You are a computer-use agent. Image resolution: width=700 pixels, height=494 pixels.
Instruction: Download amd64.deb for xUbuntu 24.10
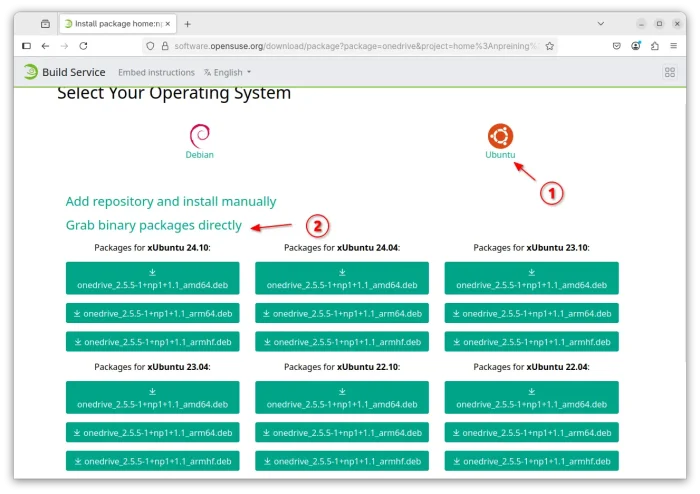click(152, 278)
